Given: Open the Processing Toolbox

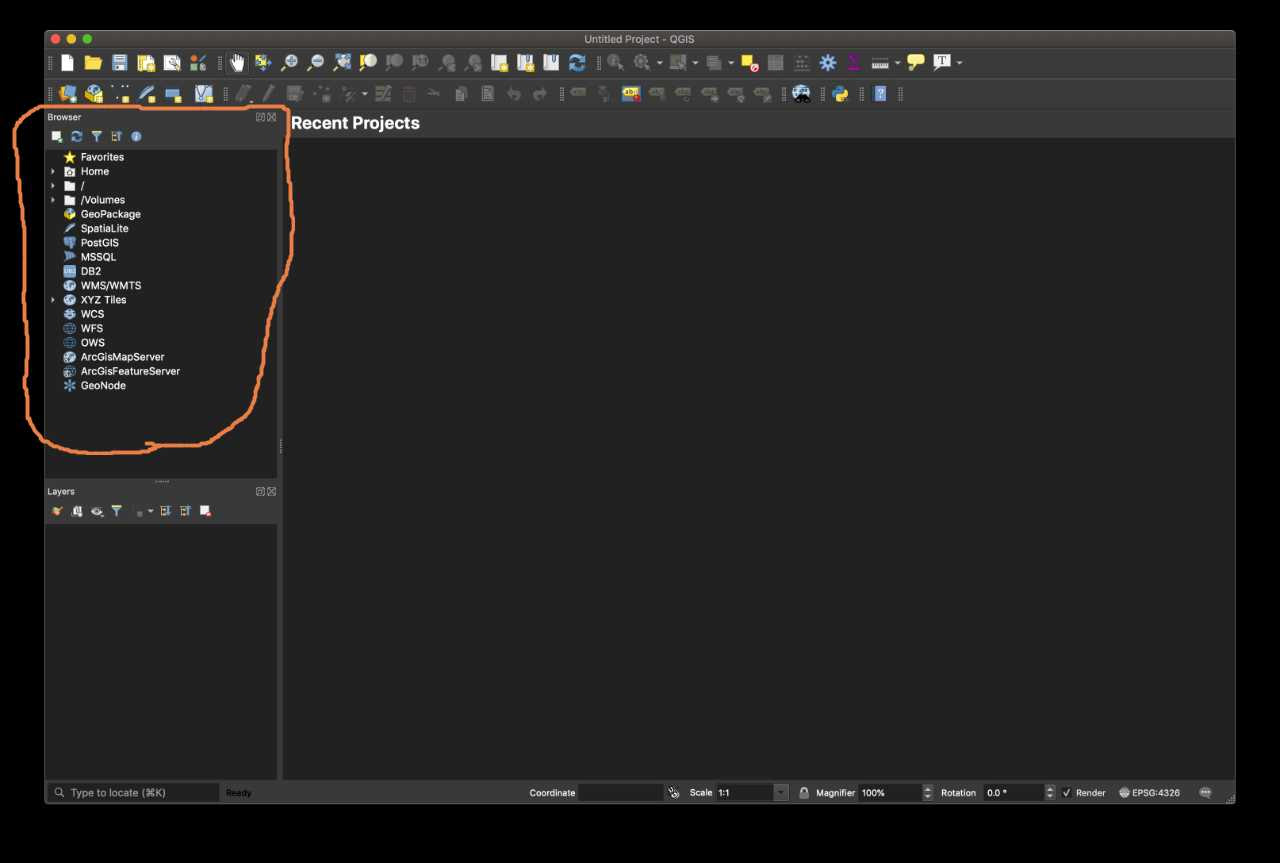Looking at the screenshot, I should 827,62.
